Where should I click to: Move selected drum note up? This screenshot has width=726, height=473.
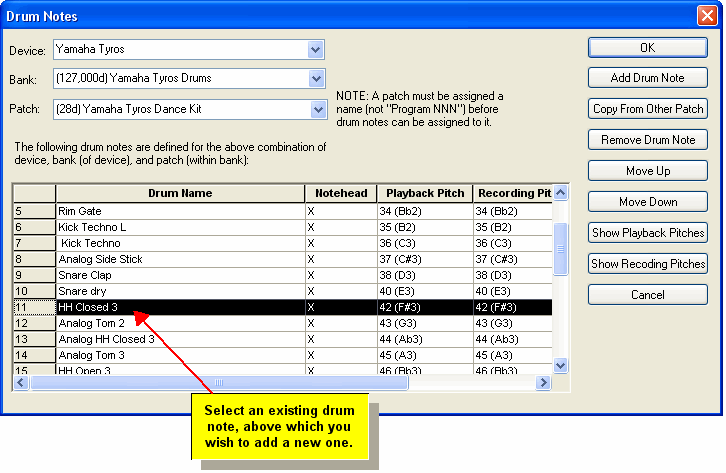(x=647, y=171)
